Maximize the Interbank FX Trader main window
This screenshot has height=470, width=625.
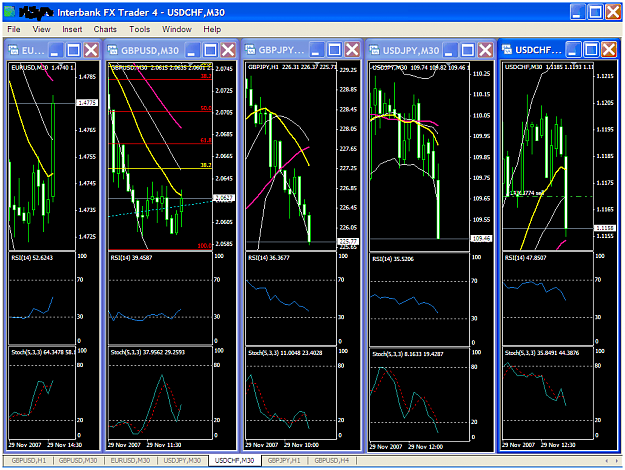click(596, 12)
